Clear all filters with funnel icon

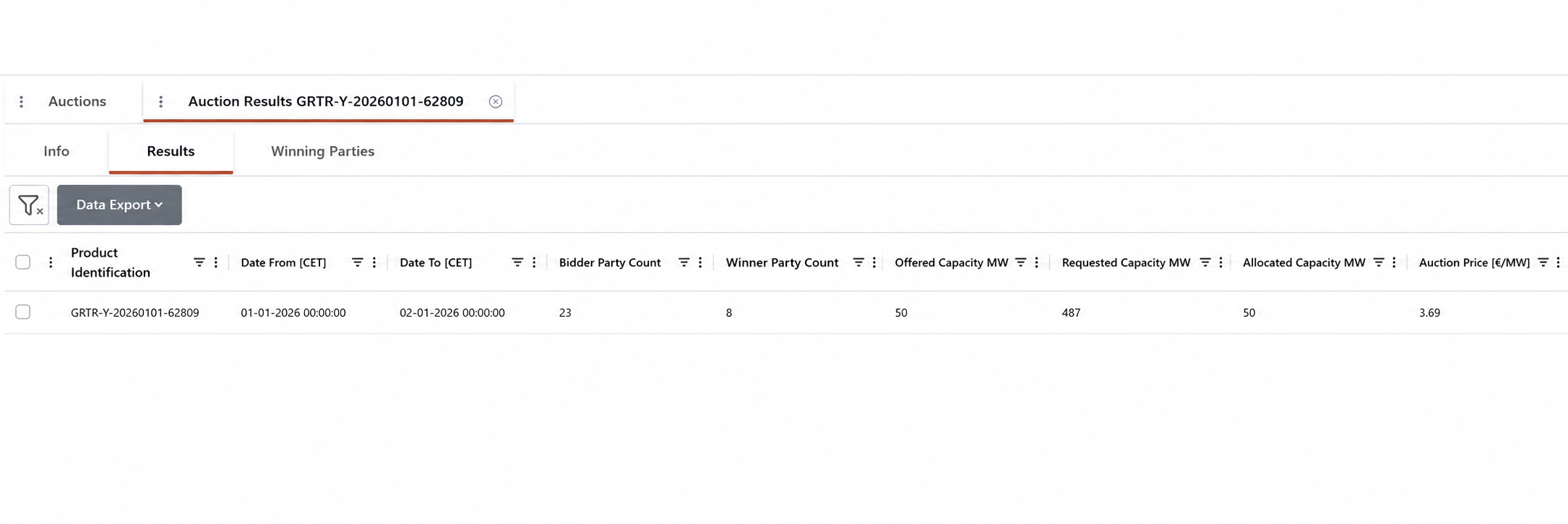[x=29, y=205]
